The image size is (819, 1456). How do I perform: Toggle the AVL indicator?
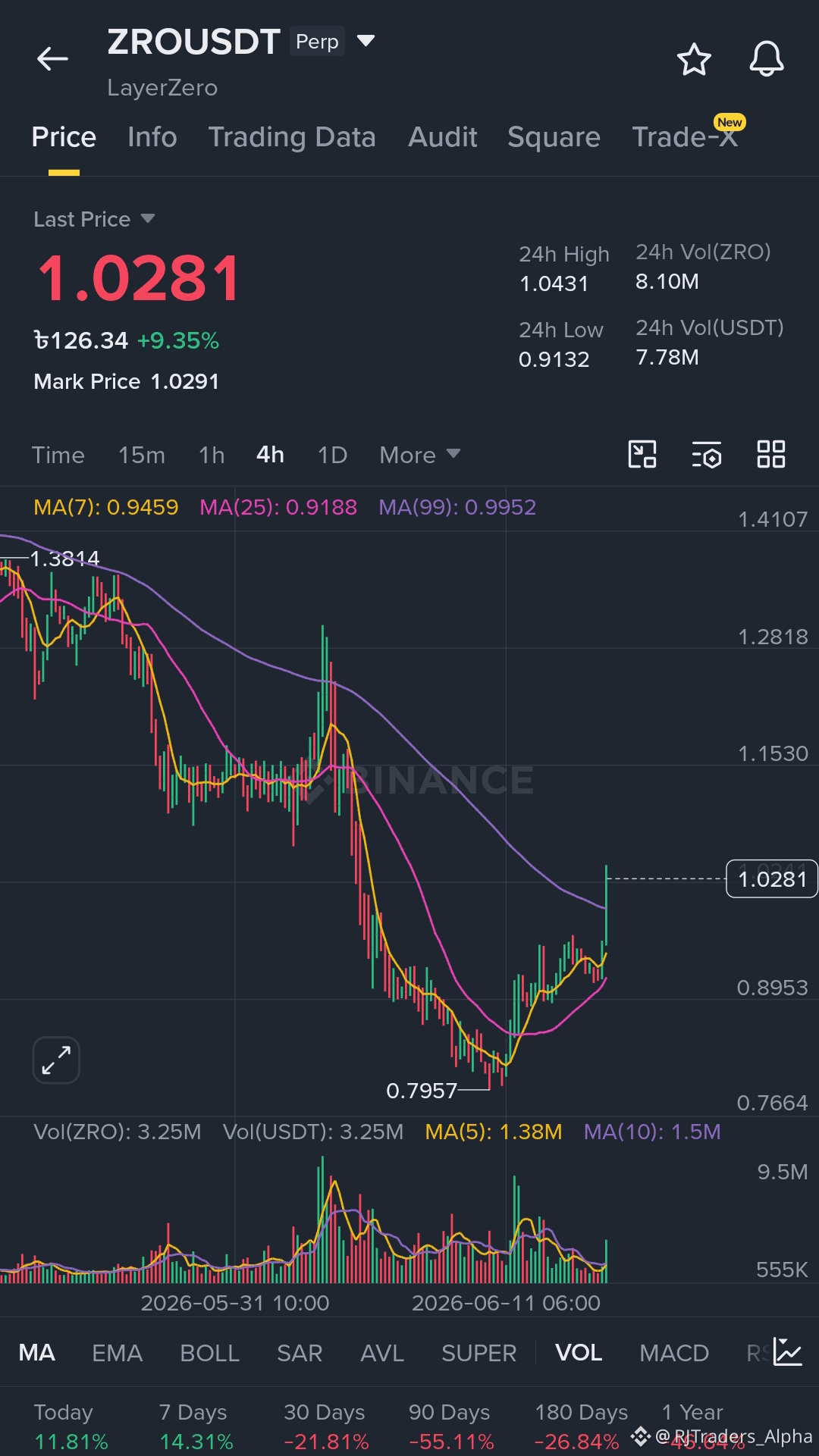tap(382, 1352)
